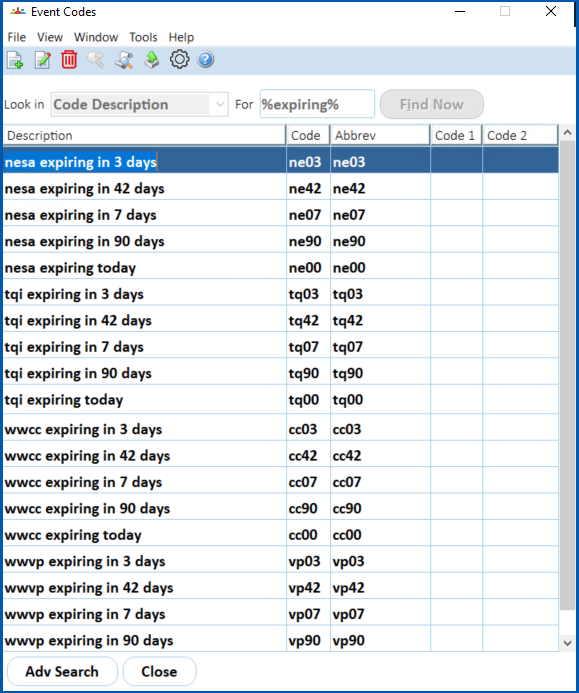Sort by the Abbrev column header
The height and width of the screenshot is (693, 579).
click(x=380, y=135)
